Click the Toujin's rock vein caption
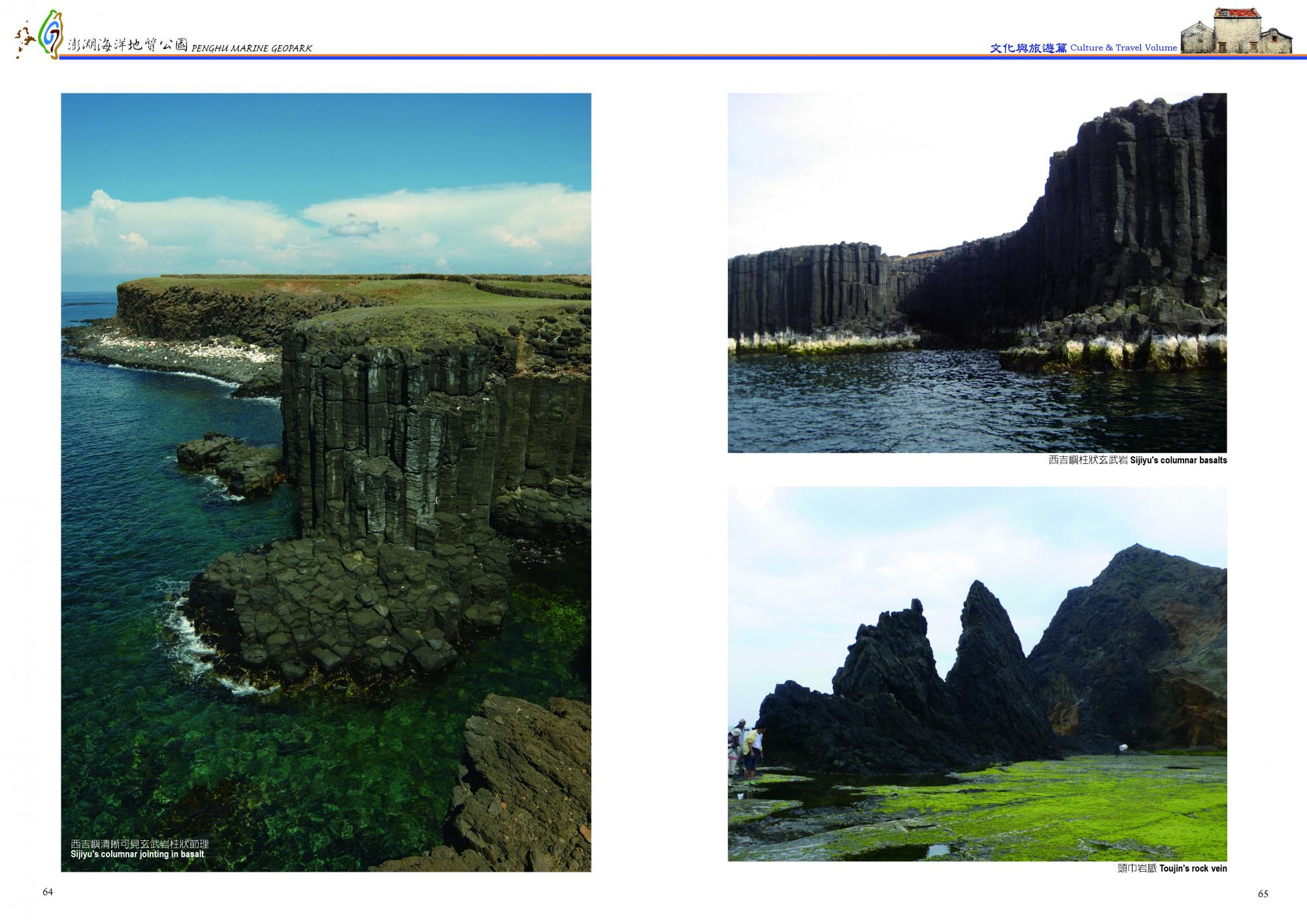This screenshot has height=924, width=1307. (x=1193, y=868)
